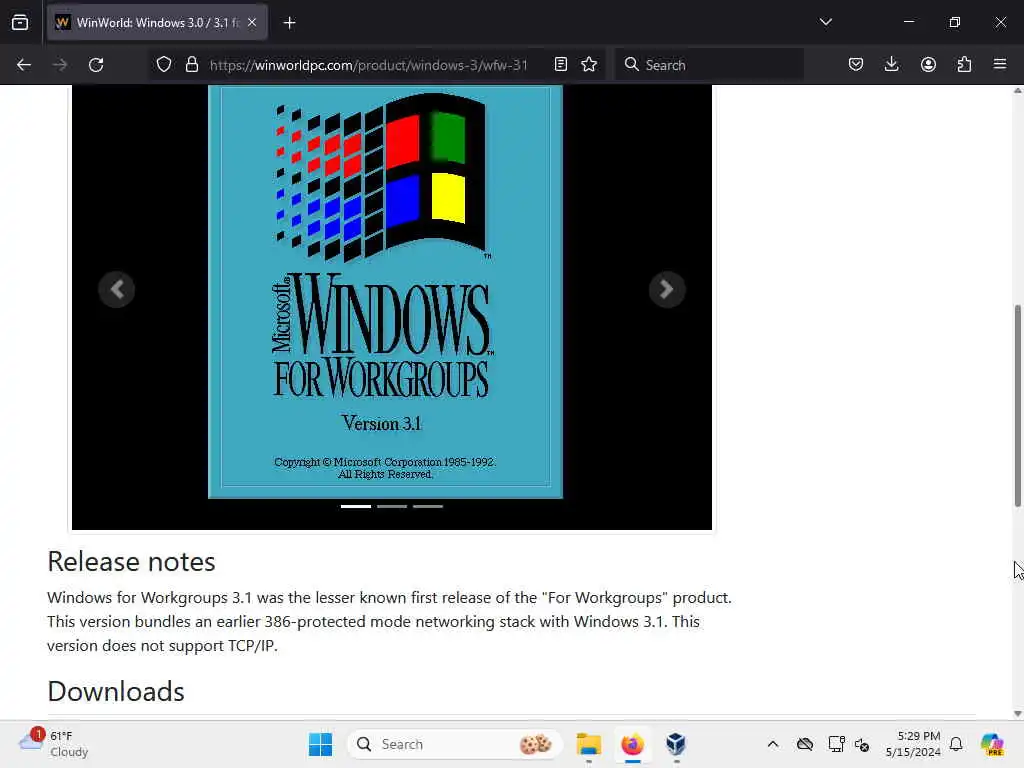Go back to previous page
The image size is (1024, 768).
point(24,65)
